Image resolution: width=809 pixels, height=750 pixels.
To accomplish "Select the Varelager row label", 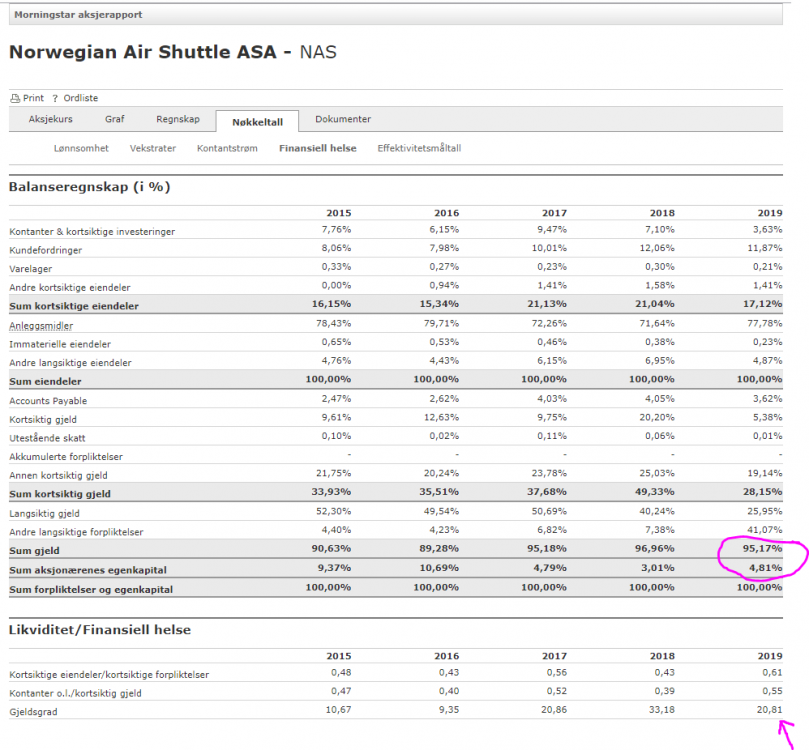I will [30, 269].
